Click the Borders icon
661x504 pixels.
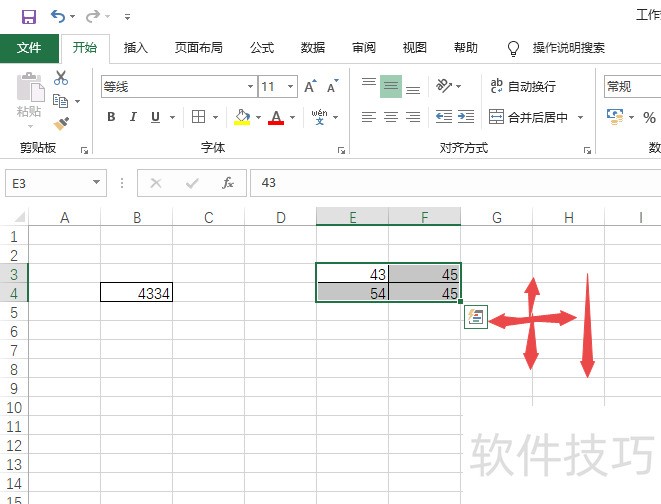(x=198, y=117)
